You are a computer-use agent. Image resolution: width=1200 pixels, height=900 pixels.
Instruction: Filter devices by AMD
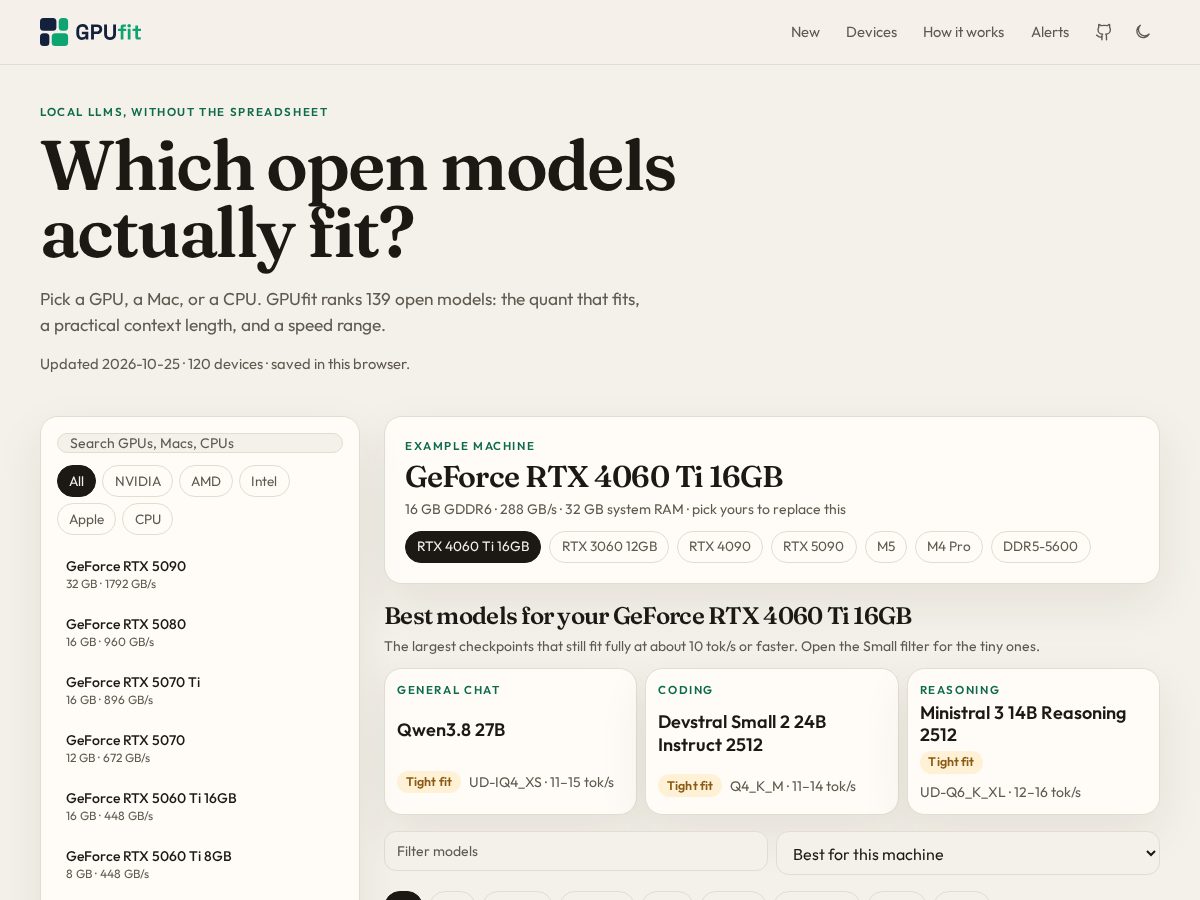(206, 481)
